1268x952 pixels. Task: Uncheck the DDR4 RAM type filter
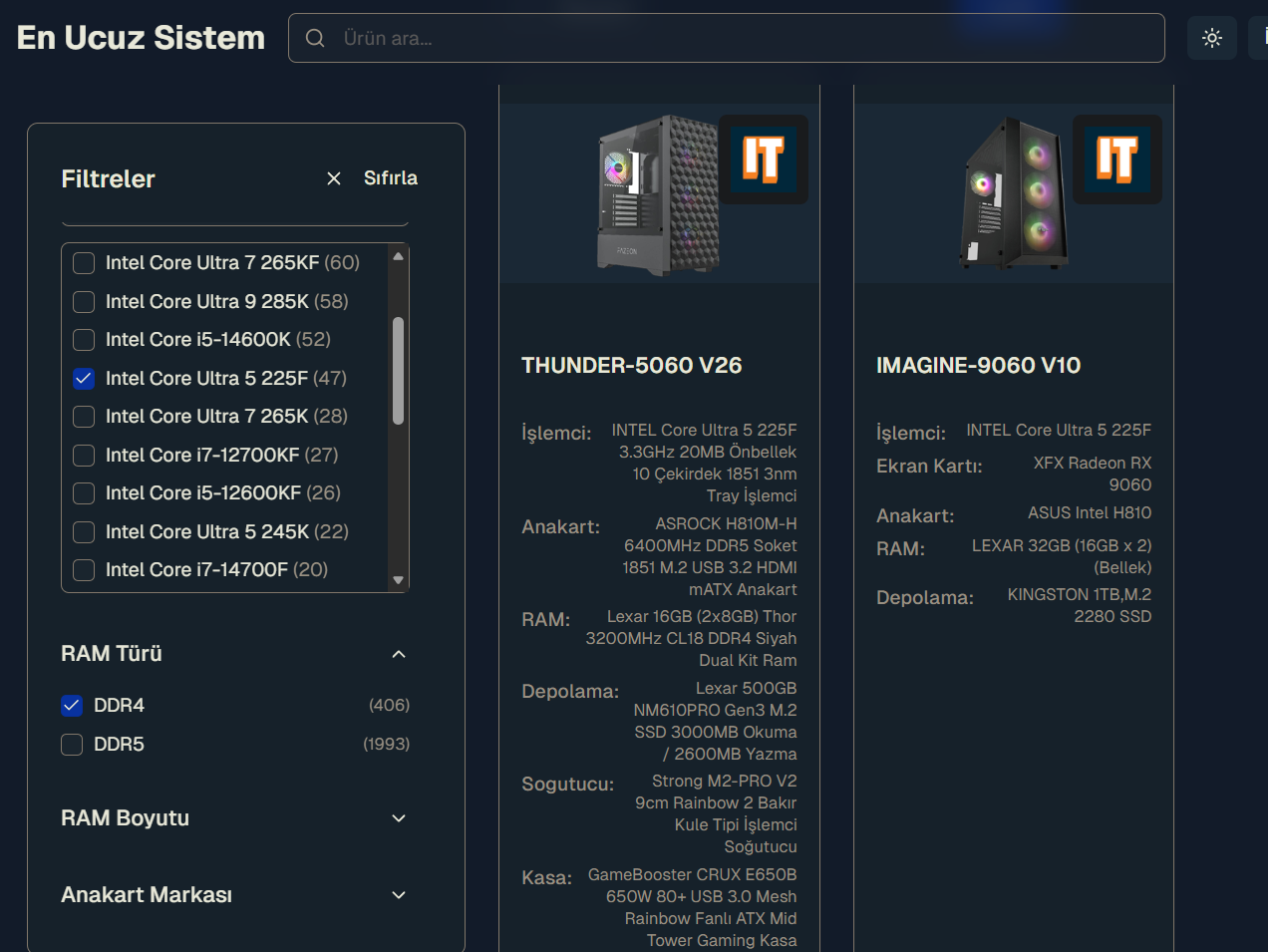pos(72,706)
